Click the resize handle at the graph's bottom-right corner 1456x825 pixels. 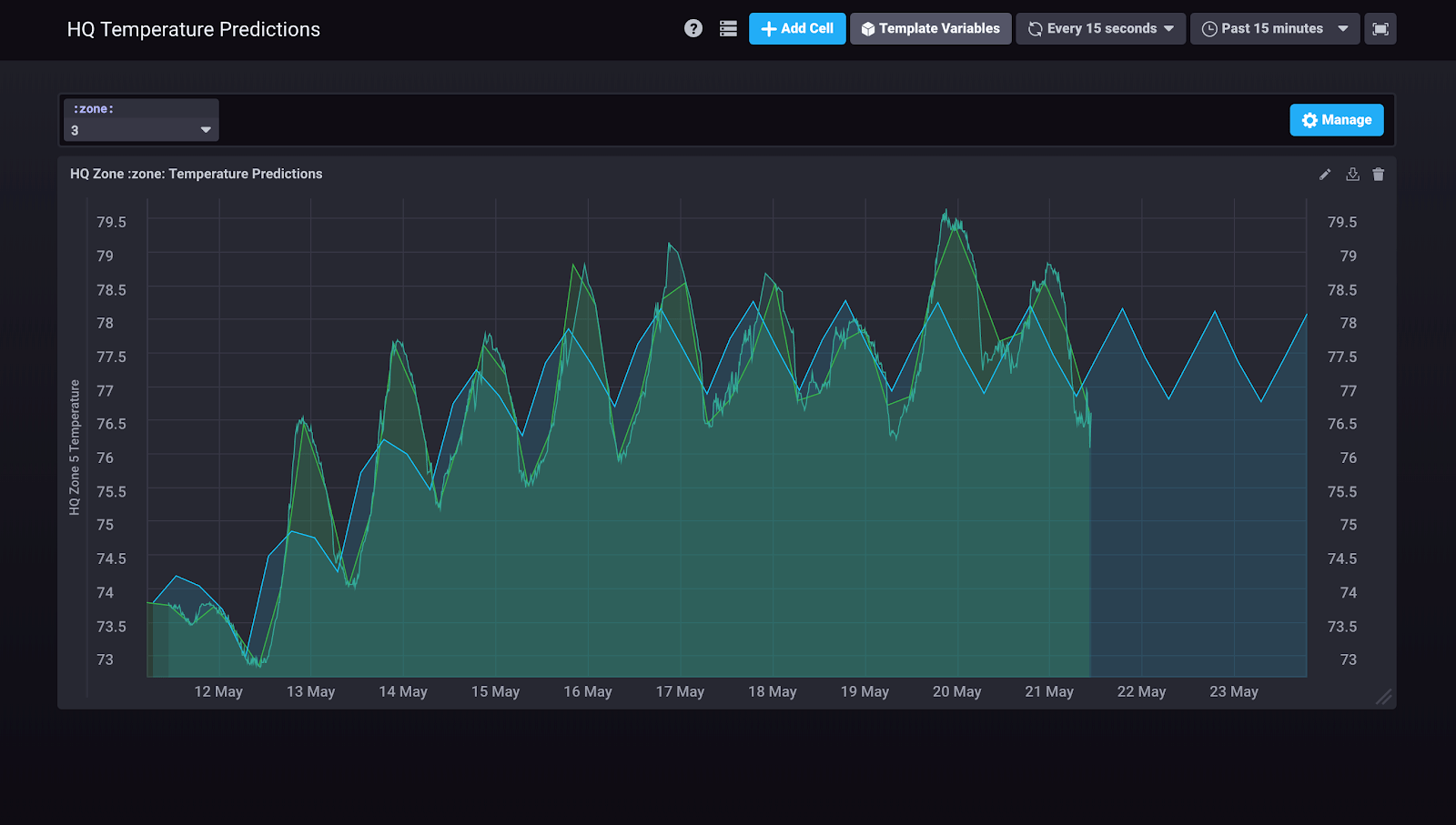[1385, 699]
